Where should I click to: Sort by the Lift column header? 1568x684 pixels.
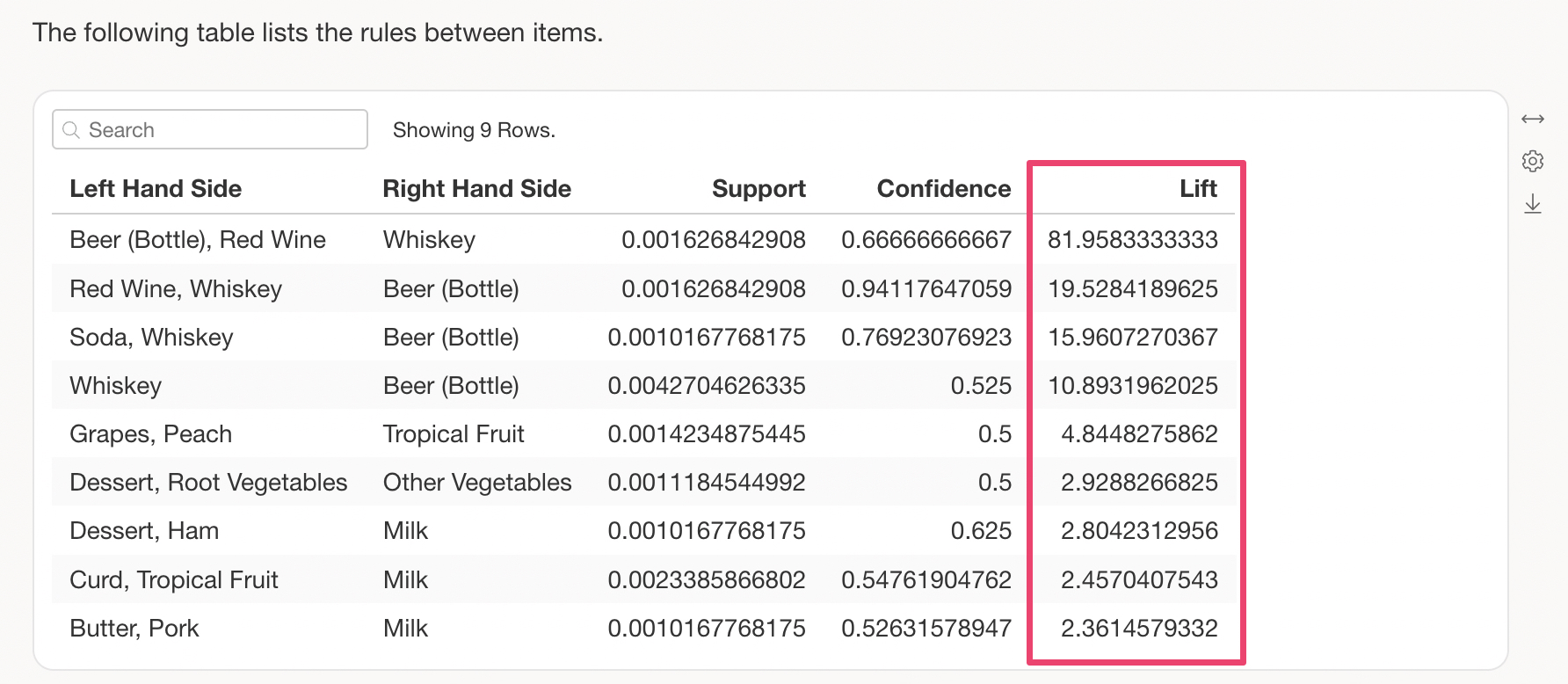click(x=1197, y=188)
